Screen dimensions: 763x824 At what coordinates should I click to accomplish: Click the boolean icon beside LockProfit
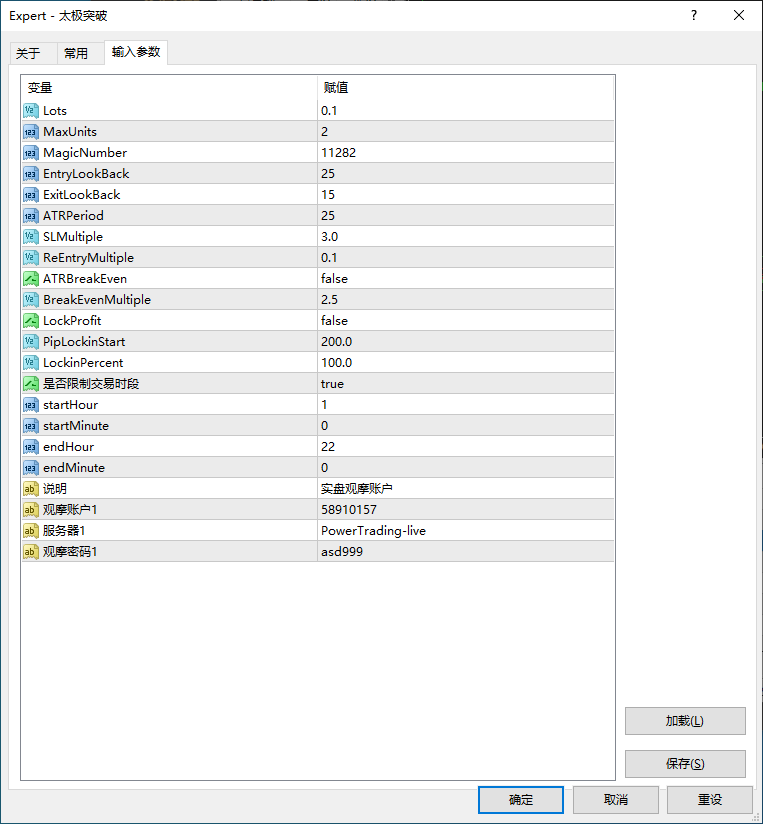pyautogui.click(x=30, y=321)
